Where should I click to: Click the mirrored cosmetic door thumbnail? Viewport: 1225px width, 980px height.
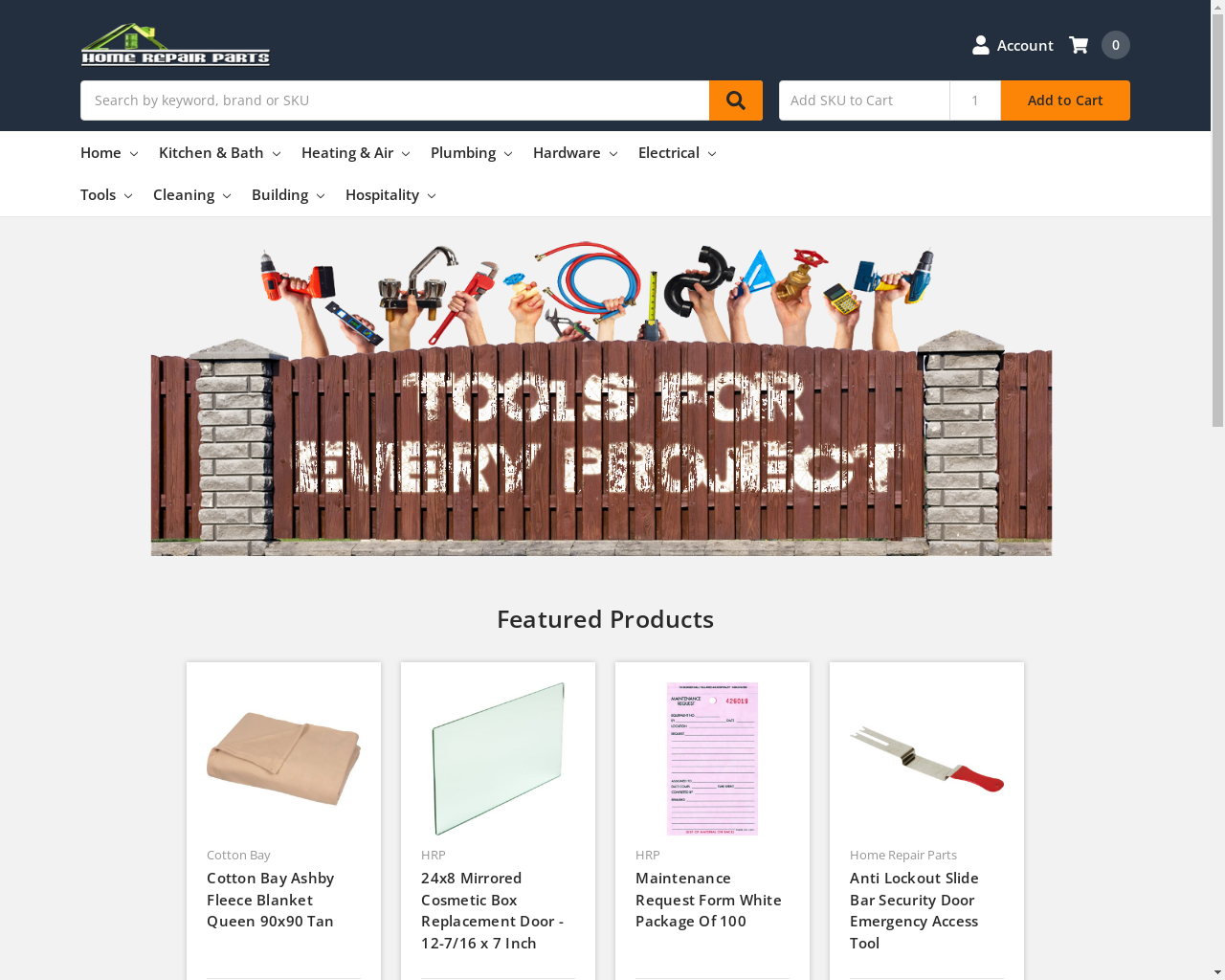tap(498, 759)
